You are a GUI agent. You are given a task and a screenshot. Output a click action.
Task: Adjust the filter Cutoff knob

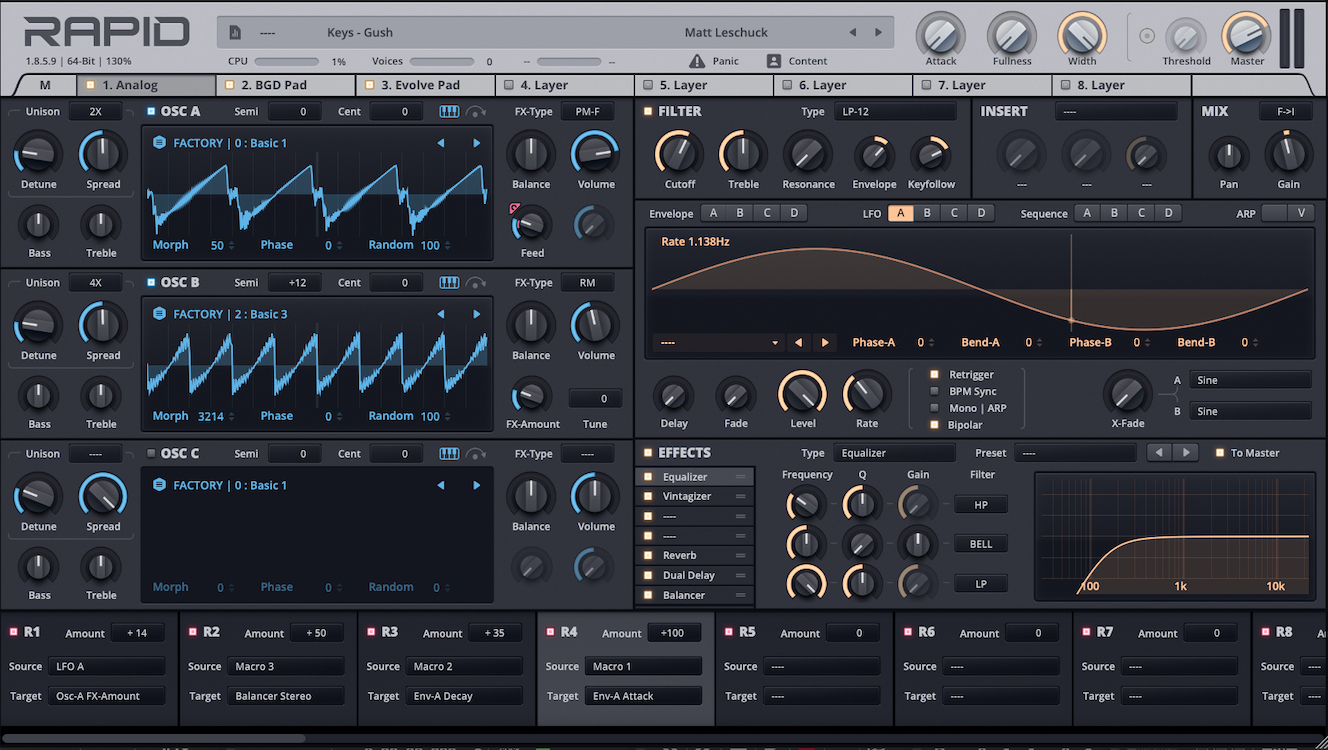pos(680,154)
